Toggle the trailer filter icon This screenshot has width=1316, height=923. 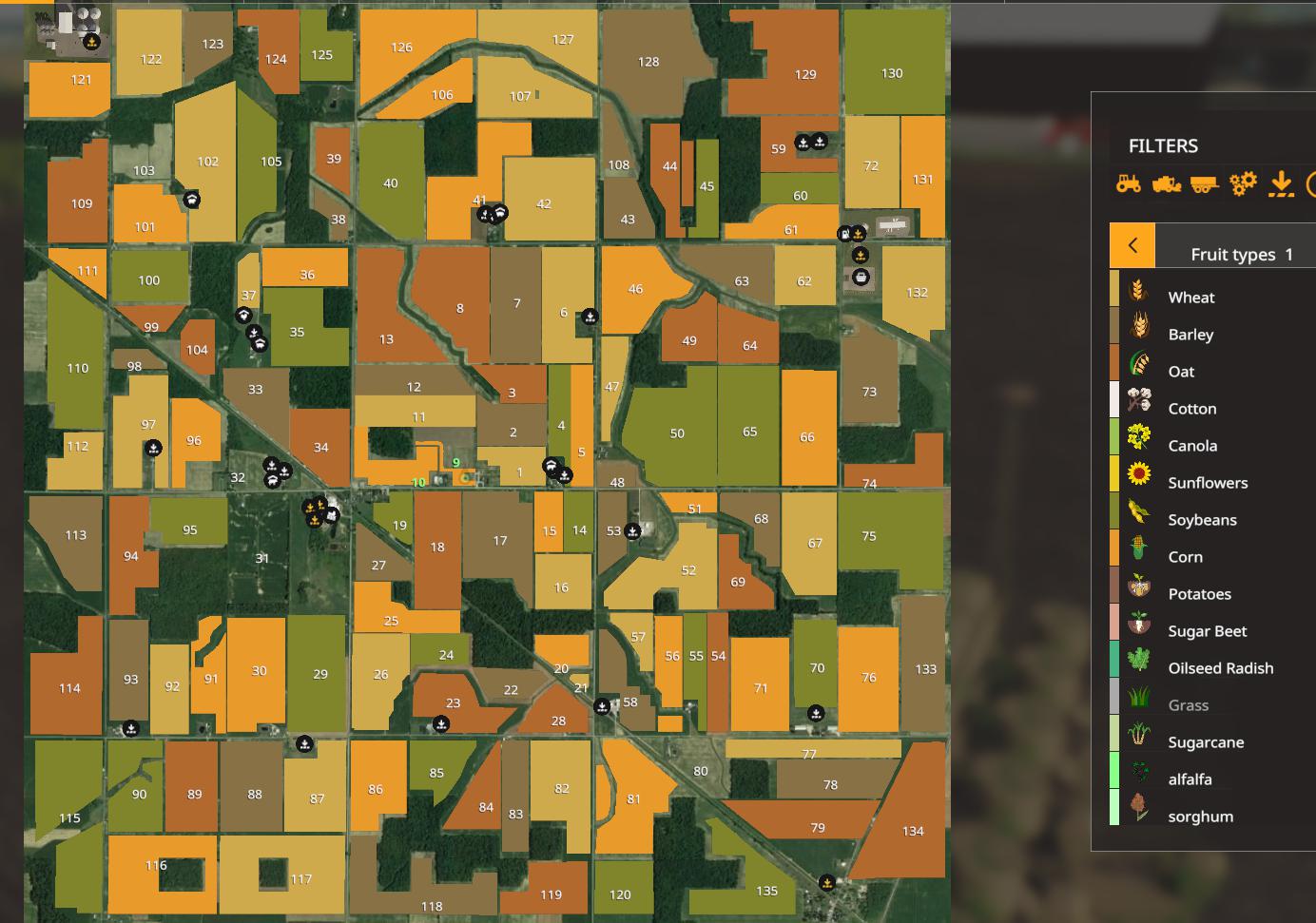point(1205,183)
